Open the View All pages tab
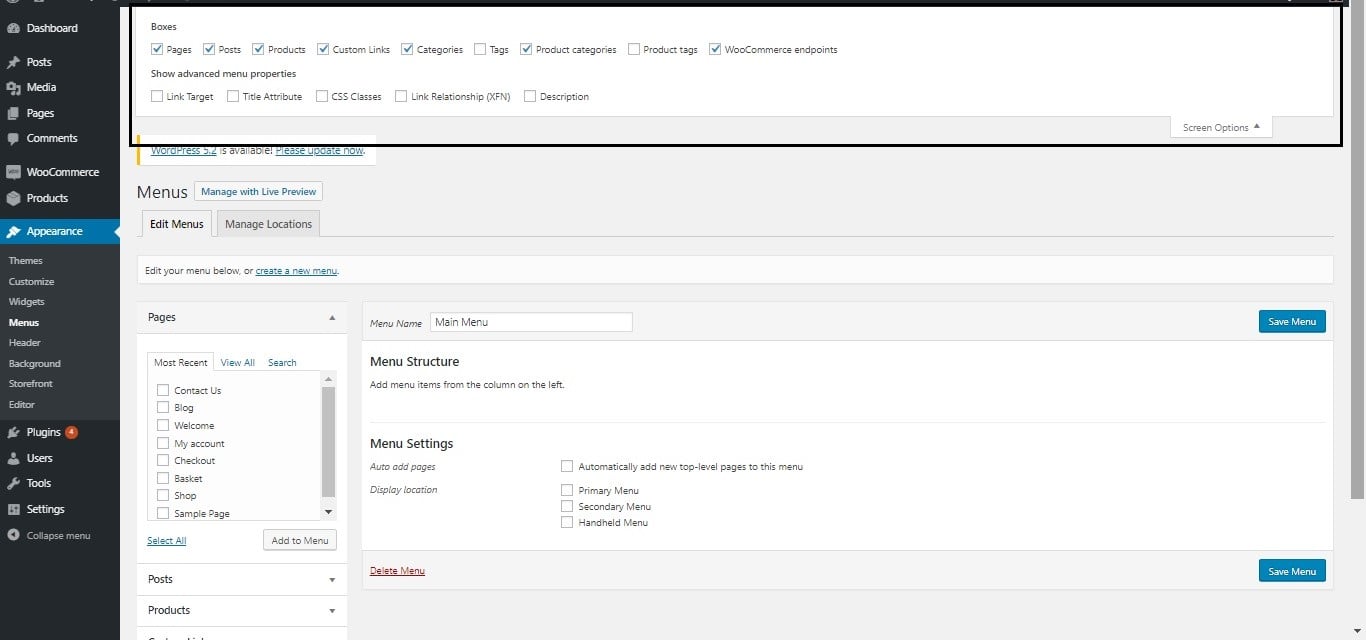Screen dimensions: 1366x640 coord(238,362)
